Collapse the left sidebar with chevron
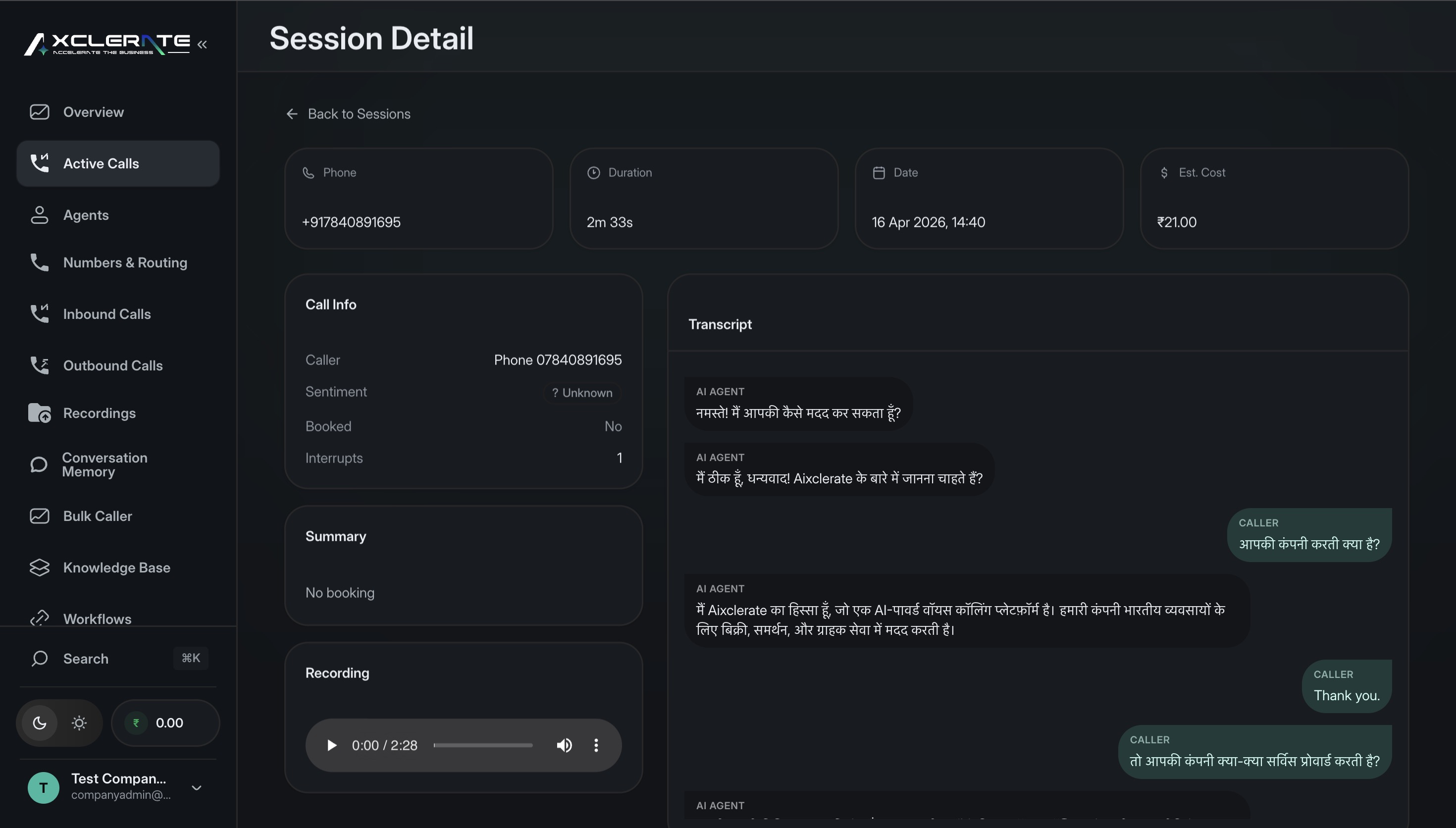This screenshot has width=1456, height=828. (x=203, y=44)
